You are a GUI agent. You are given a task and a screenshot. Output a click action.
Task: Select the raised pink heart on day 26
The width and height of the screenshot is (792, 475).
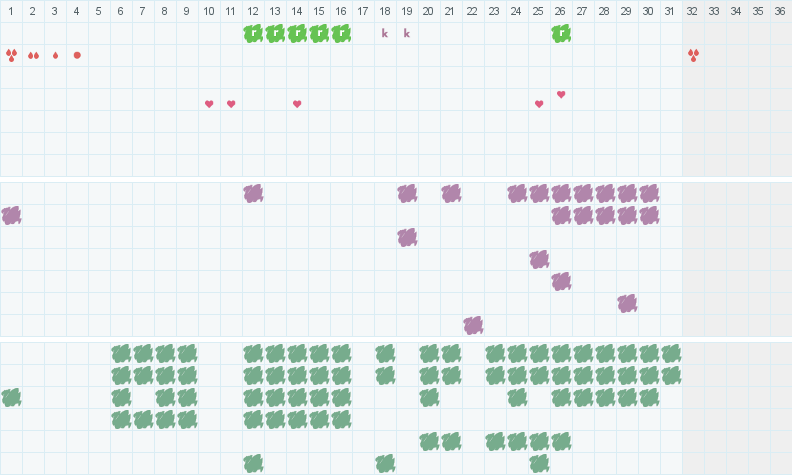561,94
